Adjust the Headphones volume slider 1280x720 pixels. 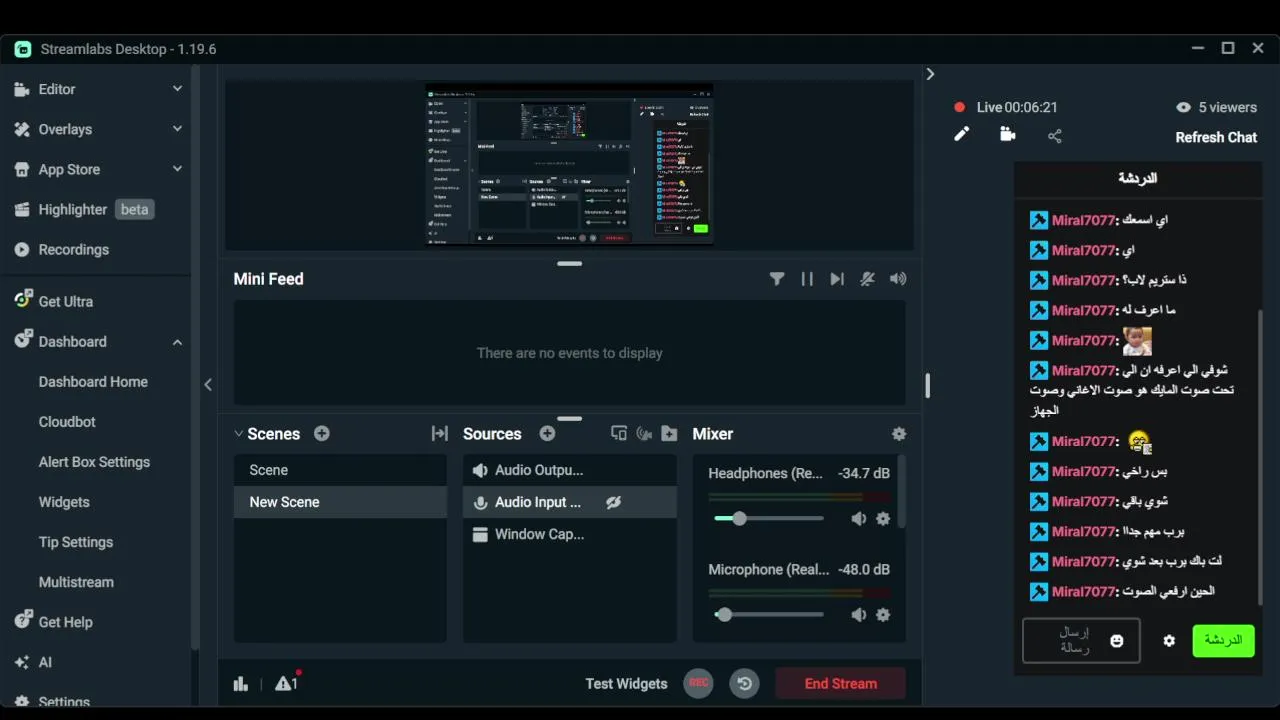click(769, 518)
